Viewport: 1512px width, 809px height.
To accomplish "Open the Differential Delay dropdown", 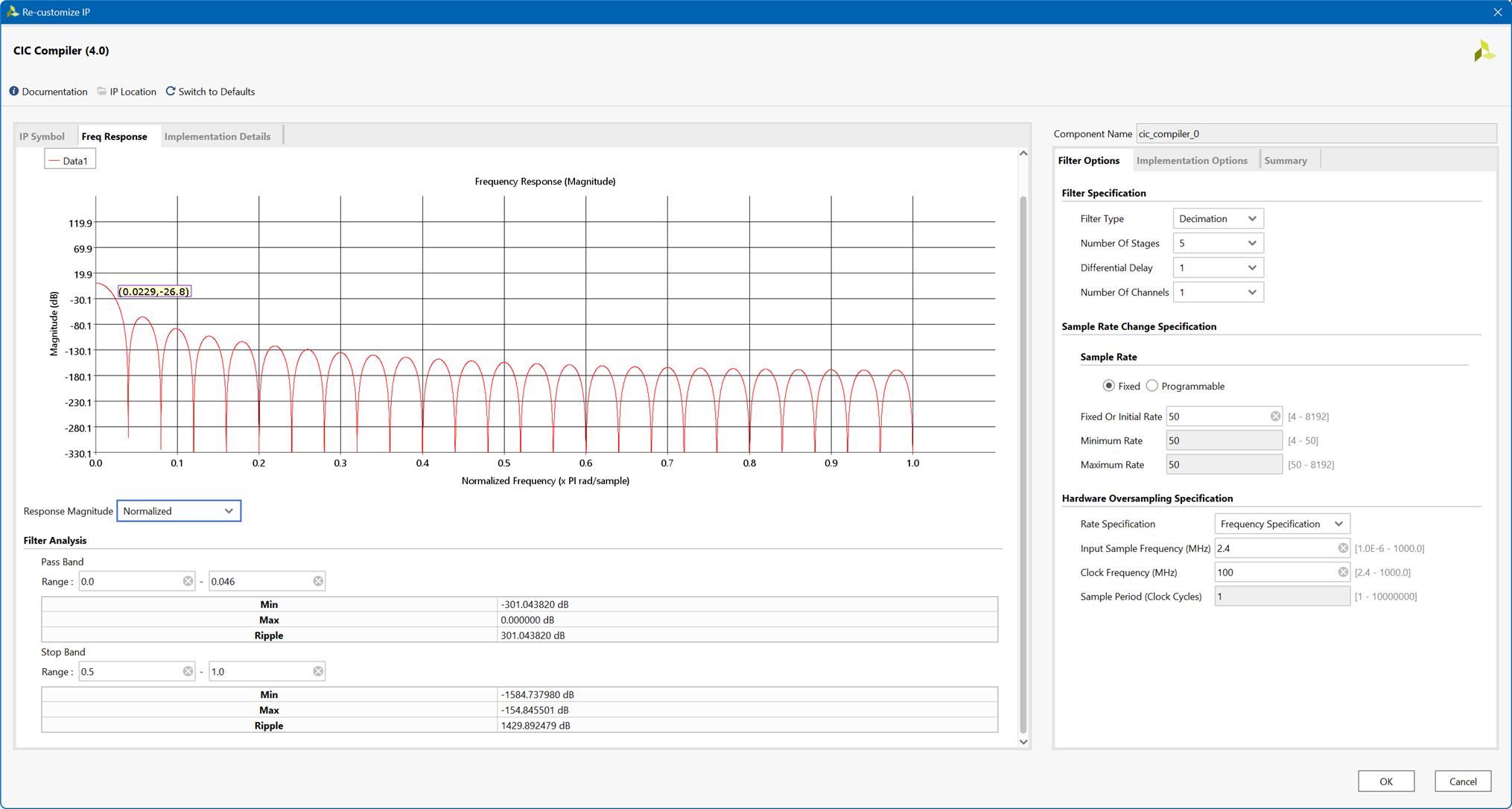I will (1218, 267).
